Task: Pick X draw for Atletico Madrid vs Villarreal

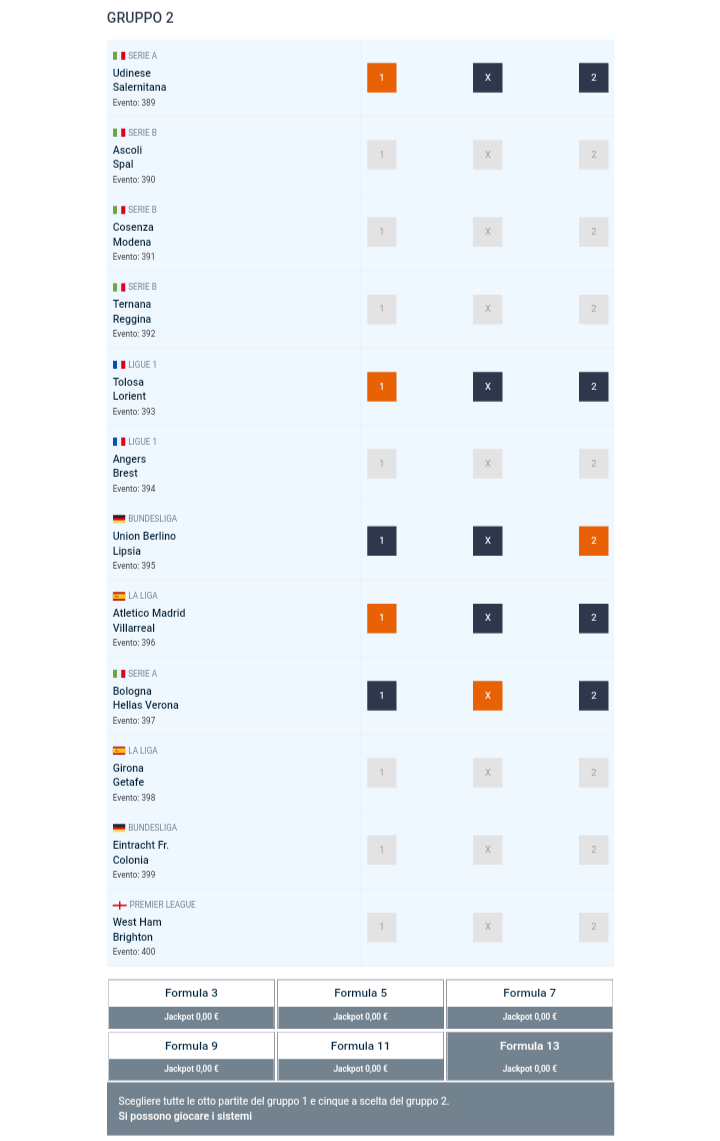Action: 488,618
